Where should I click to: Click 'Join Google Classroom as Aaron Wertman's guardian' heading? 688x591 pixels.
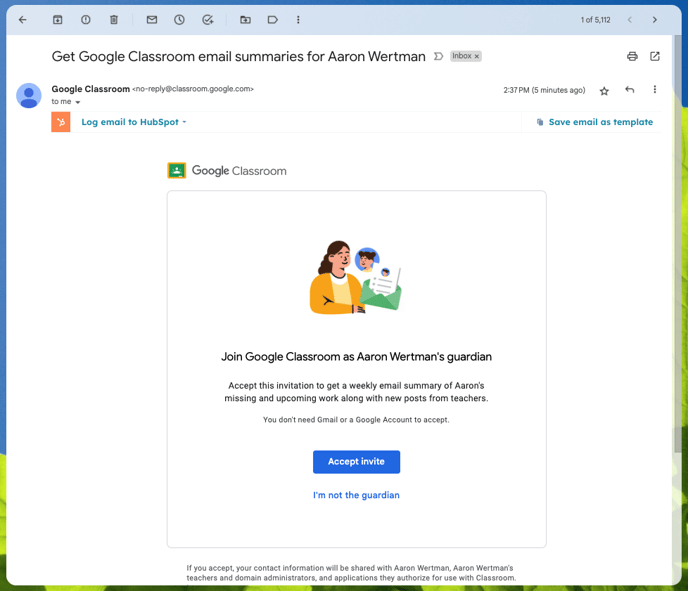[356, 357]
